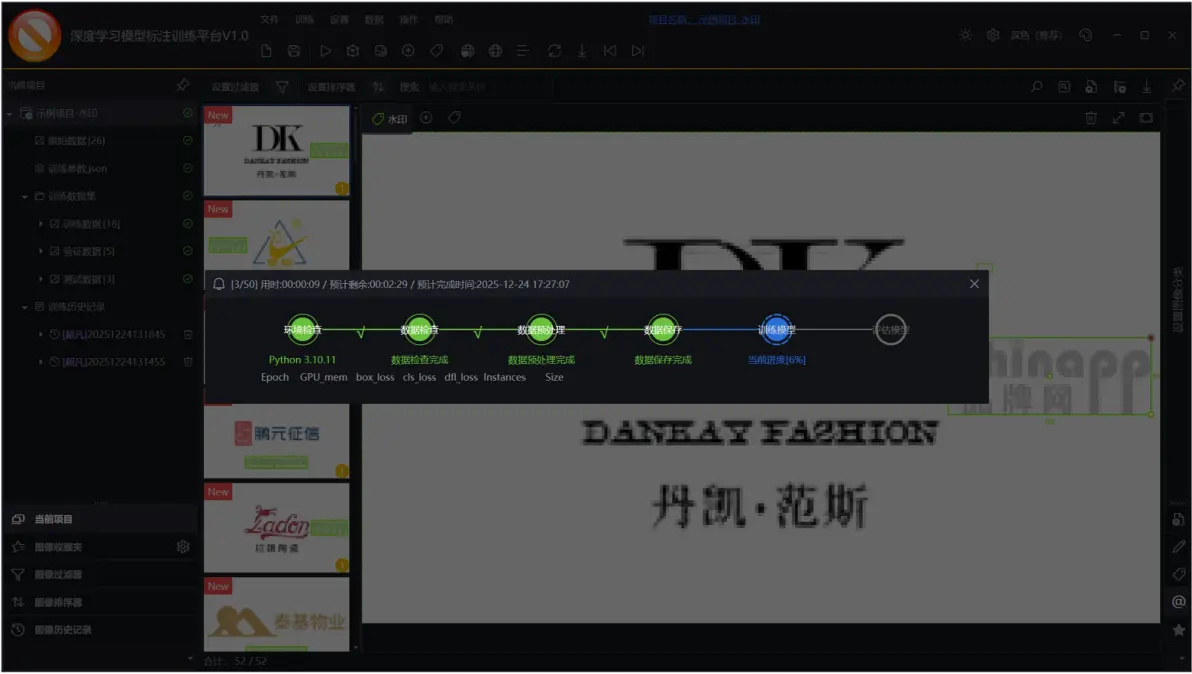
Task: Open gear icon next to 图像收藏夹
Action: tap(182, 546)
